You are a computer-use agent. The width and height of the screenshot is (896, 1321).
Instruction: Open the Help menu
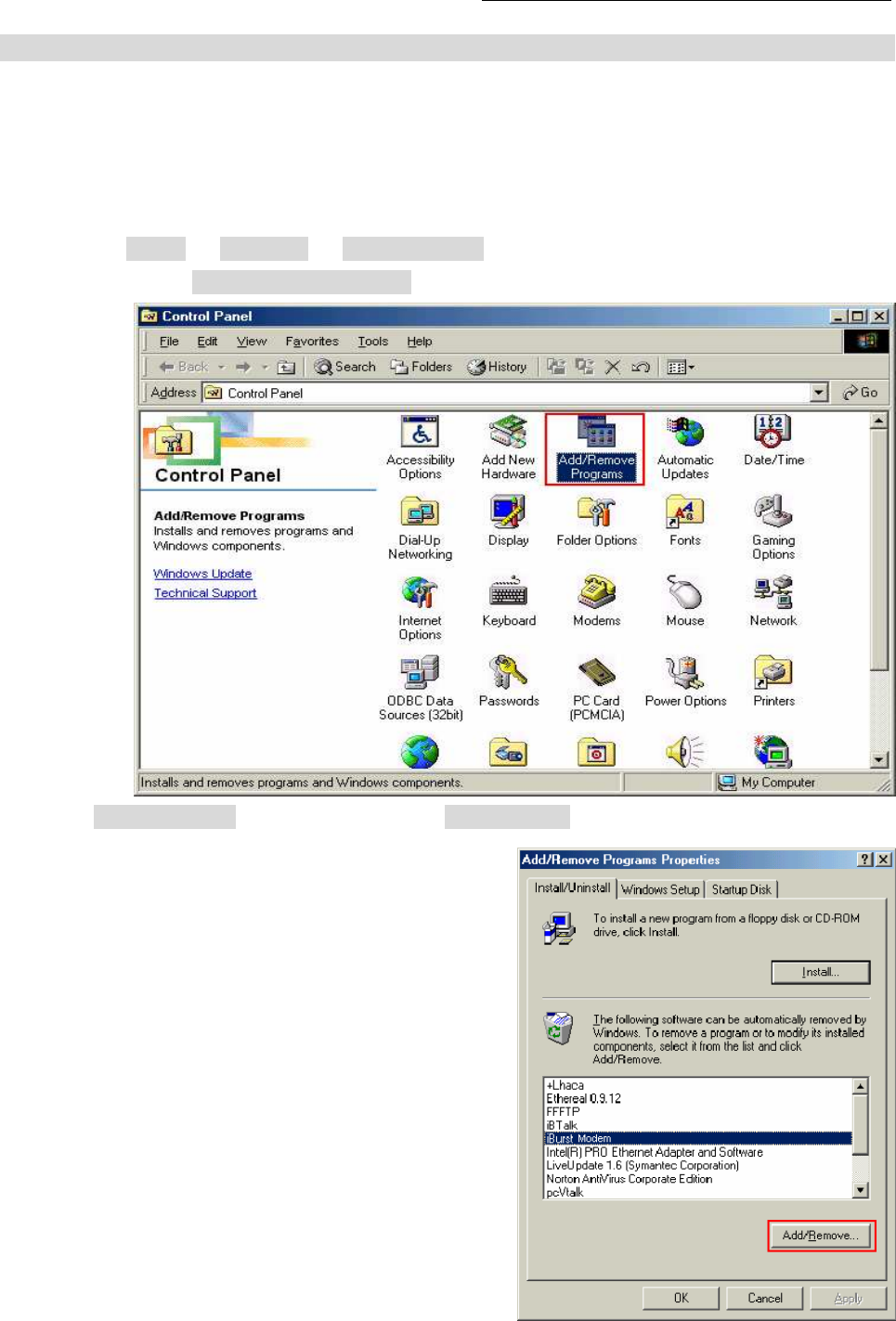(x=420, y=341)
